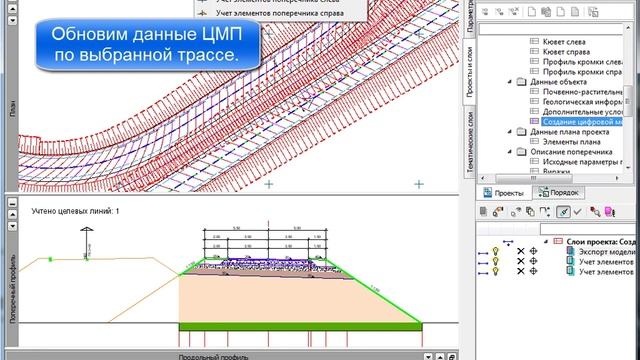The image size is (640, 360).
Task: Toggle lightbulb visibility for Экспорт модели layer
Action: pyautogui.click(x=496, y=251)
